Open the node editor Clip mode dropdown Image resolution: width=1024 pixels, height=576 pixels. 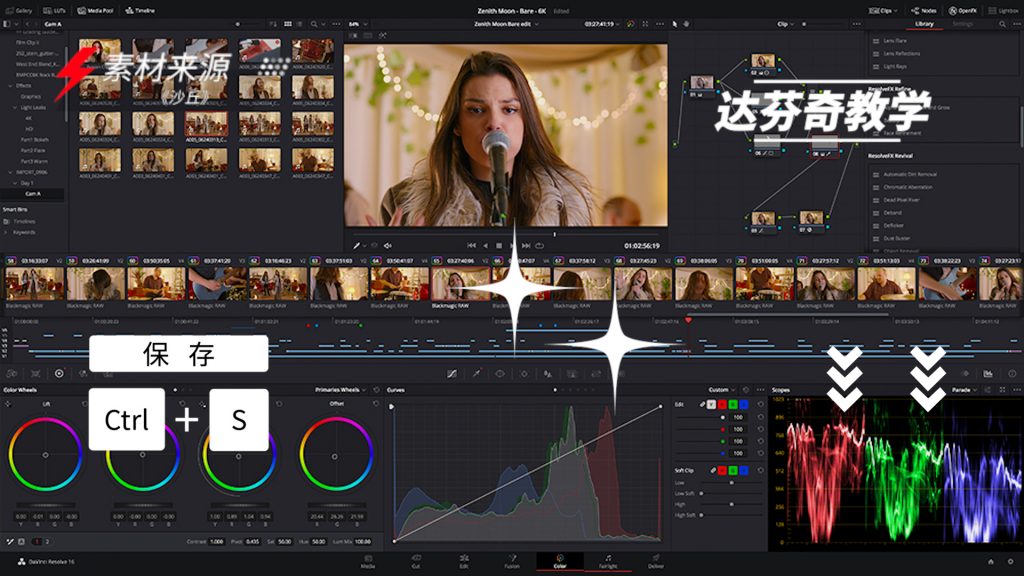tap(785, 24)
